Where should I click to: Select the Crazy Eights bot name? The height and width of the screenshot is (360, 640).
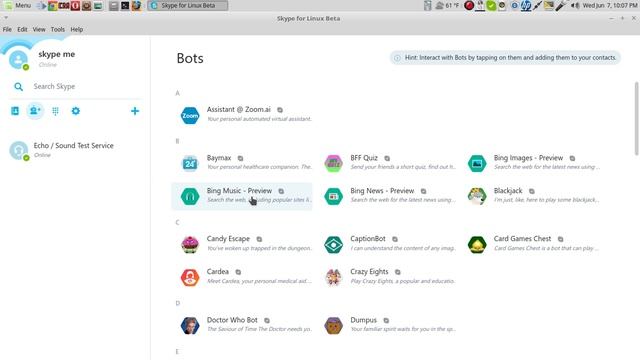[369, 272]
